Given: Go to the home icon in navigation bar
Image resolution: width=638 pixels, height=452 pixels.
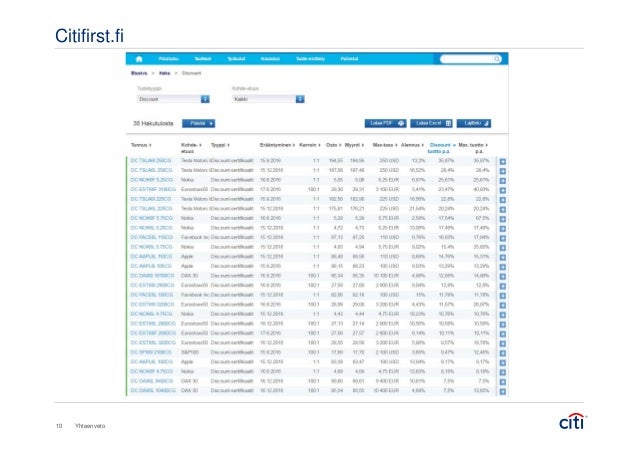Looking at the screenshot, I should (139, 59).
